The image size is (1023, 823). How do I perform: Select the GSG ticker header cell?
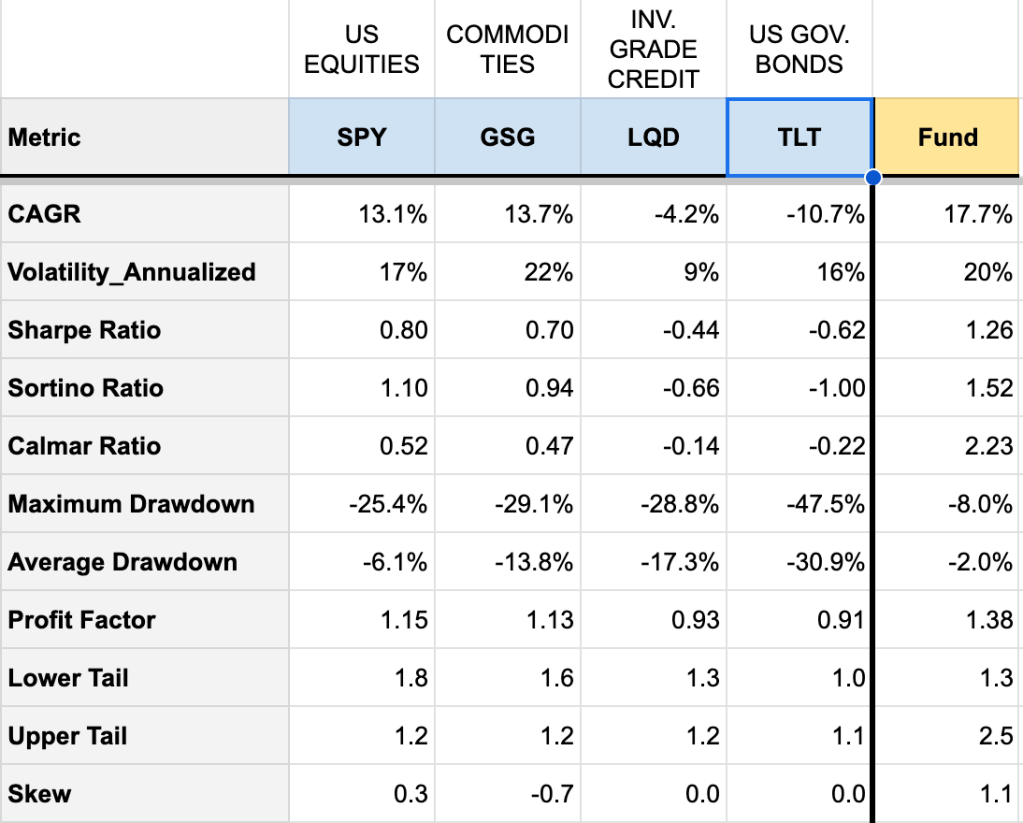point(507,137)
